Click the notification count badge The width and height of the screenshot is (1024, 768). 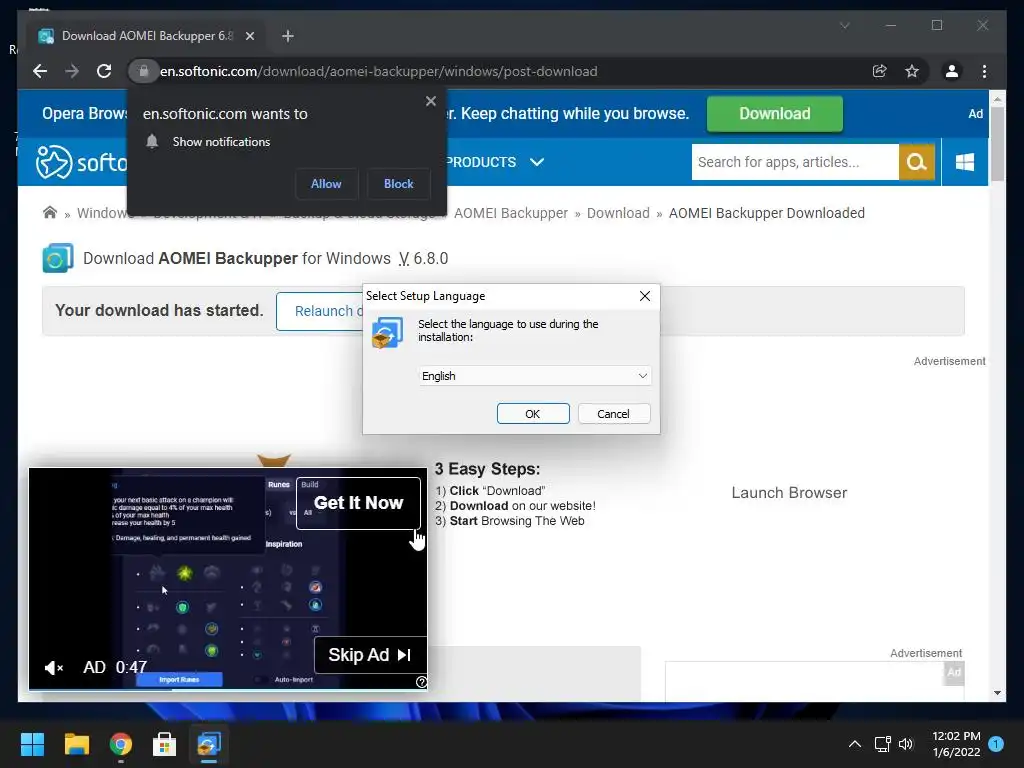(996, 744)
